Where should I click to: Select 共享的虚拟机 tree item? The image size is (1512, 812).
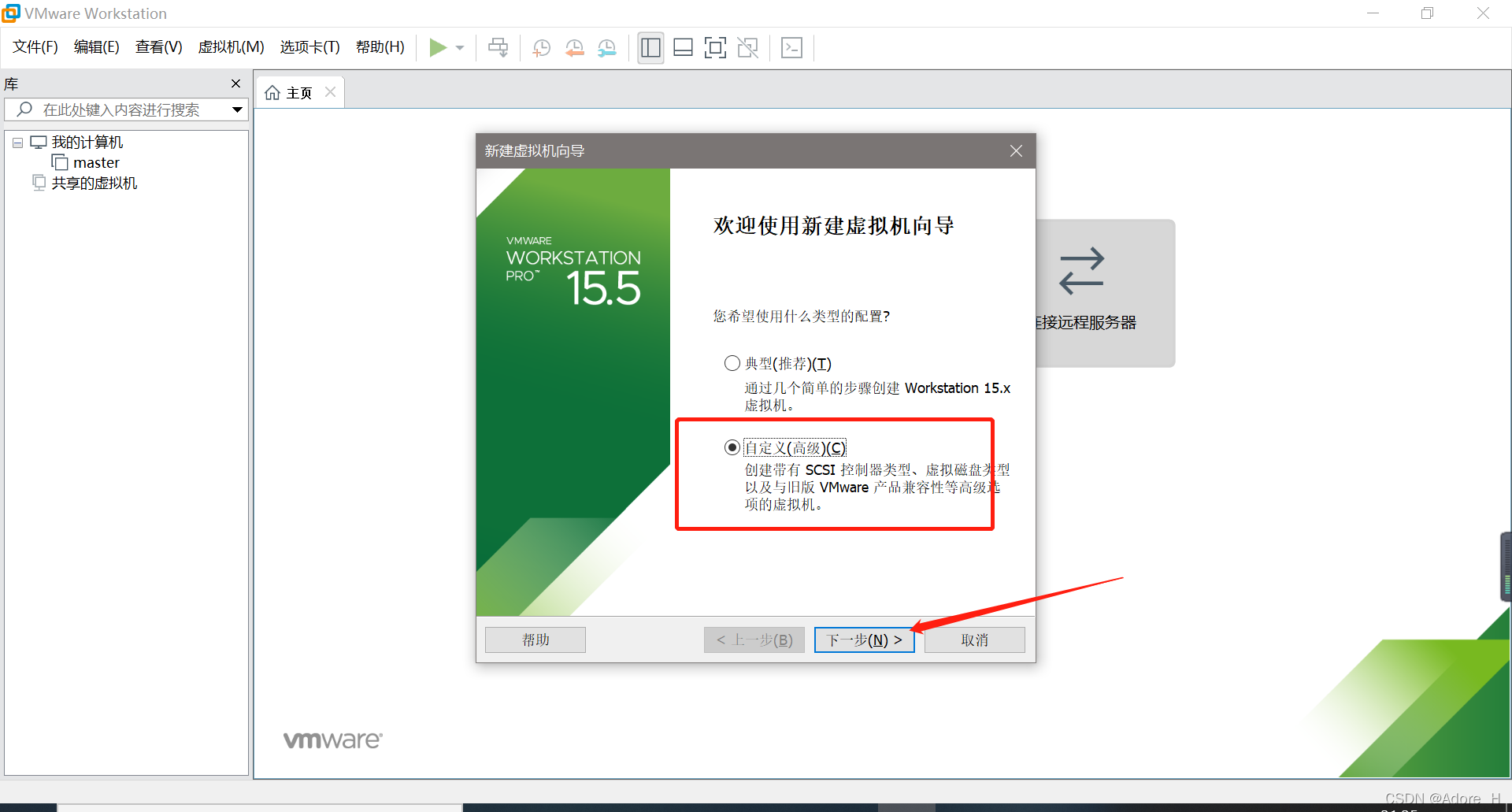tap(94, 184)
